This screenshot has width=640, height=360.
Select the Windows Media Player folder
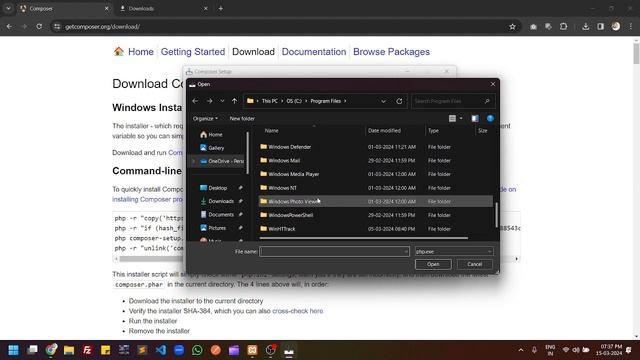pos(376,174)
